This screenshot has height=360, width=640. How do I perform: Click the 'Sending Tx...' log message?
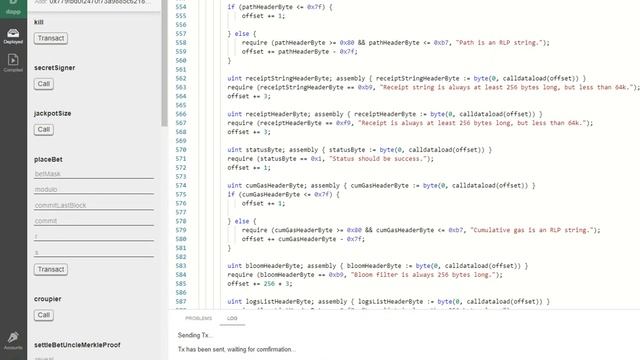pos(195,335)
